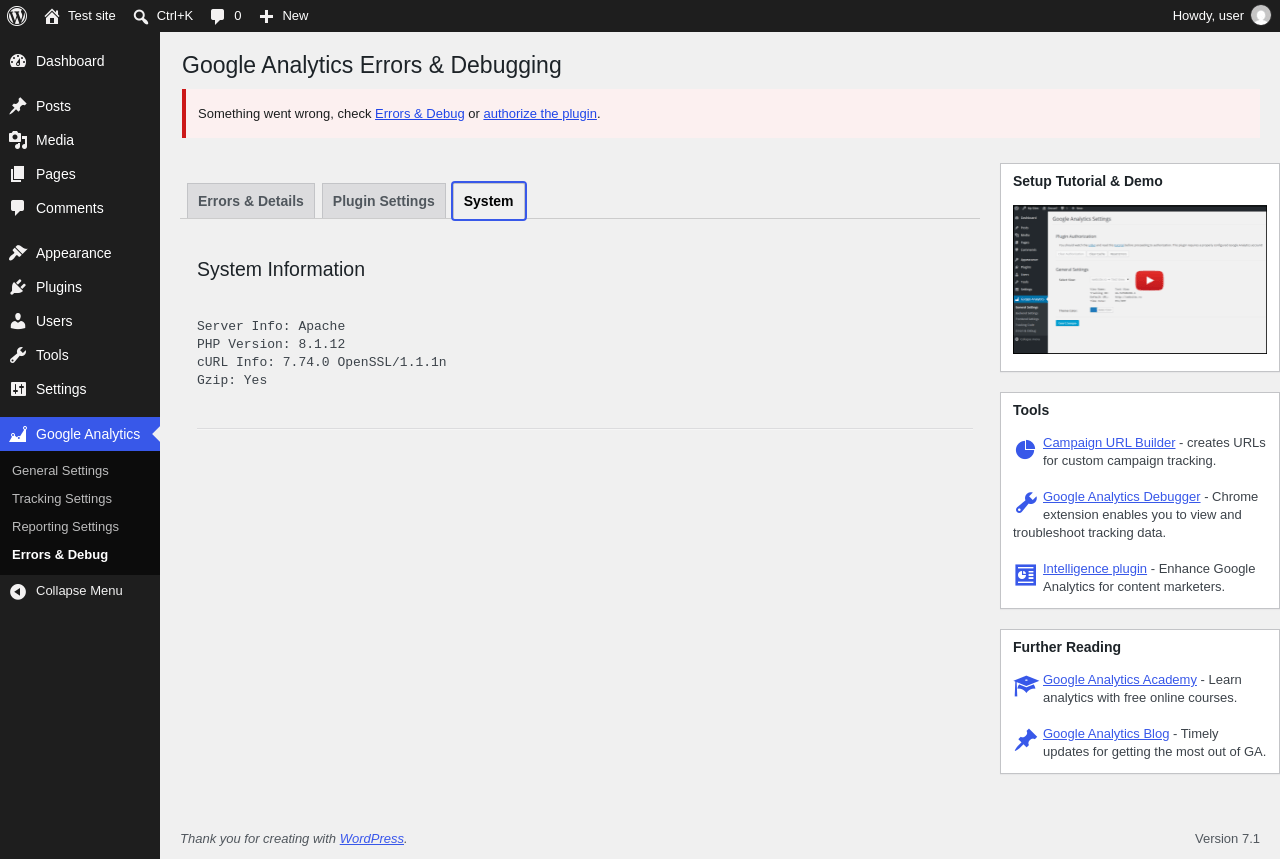Click the Collapse Menu label

(x=79, y=590)
